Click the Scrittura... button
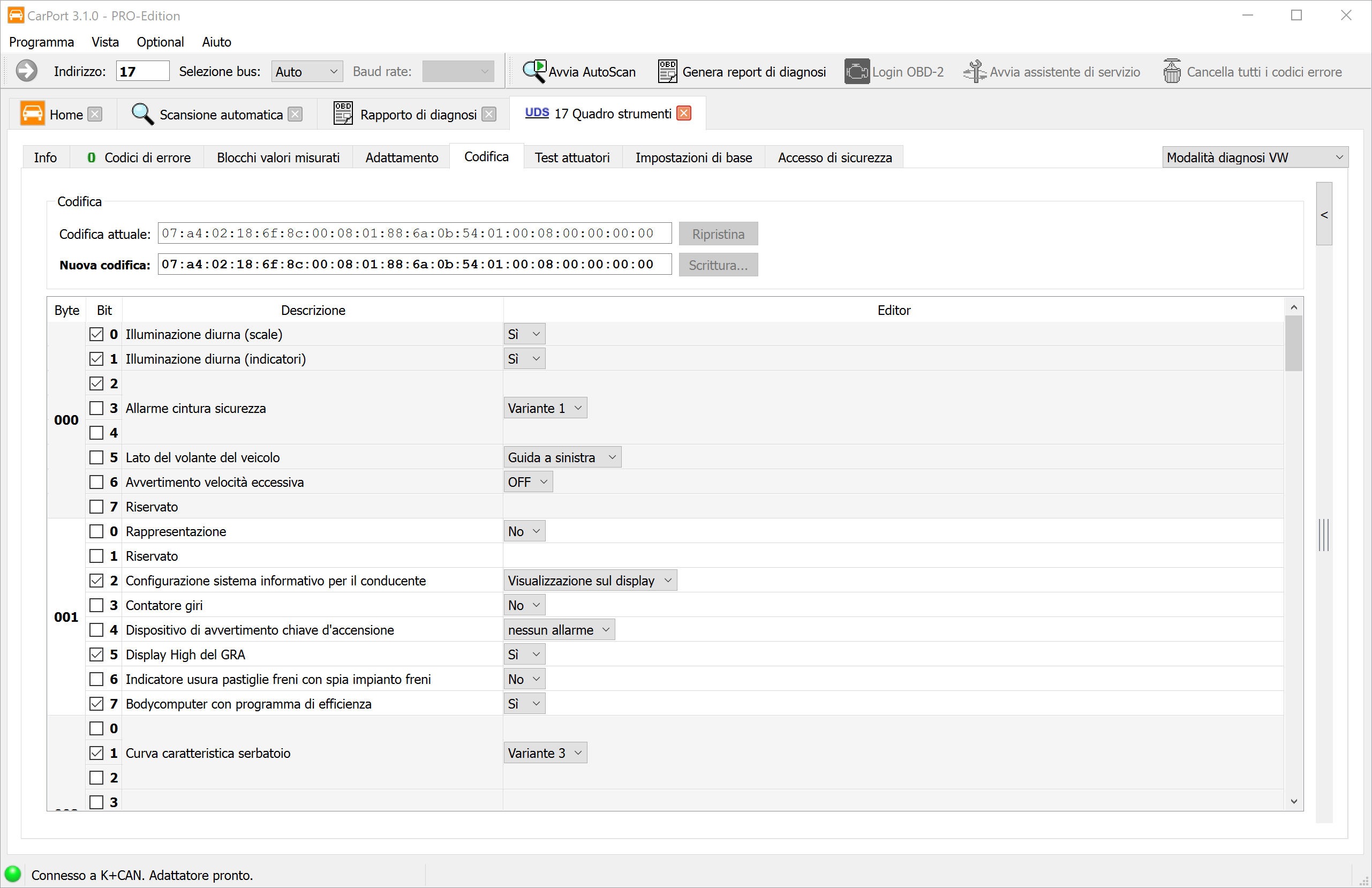1372x888 pixels. pos(718,265)
